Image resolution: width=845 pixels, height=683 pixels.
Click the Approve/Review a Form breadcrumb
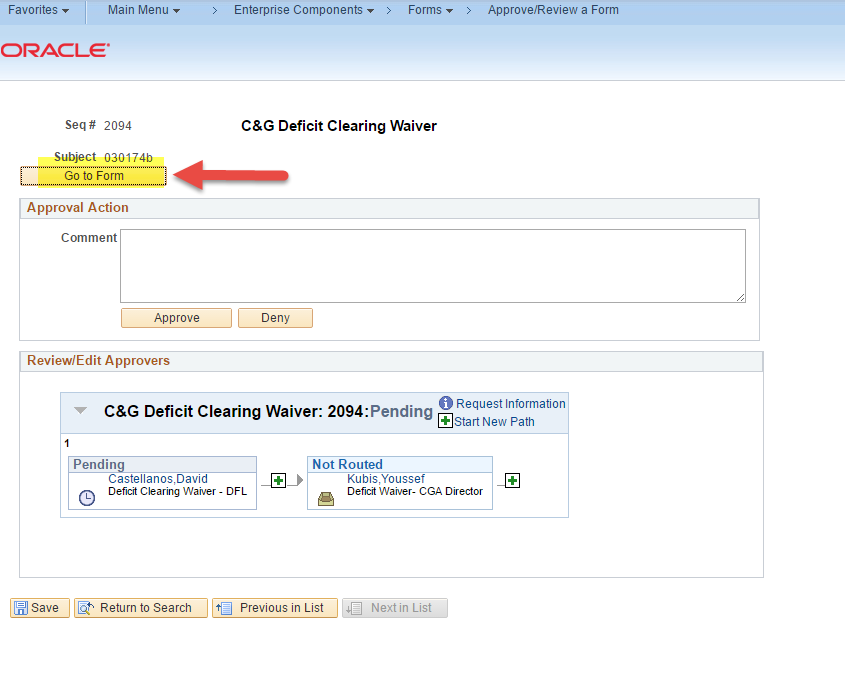[553, 10]
